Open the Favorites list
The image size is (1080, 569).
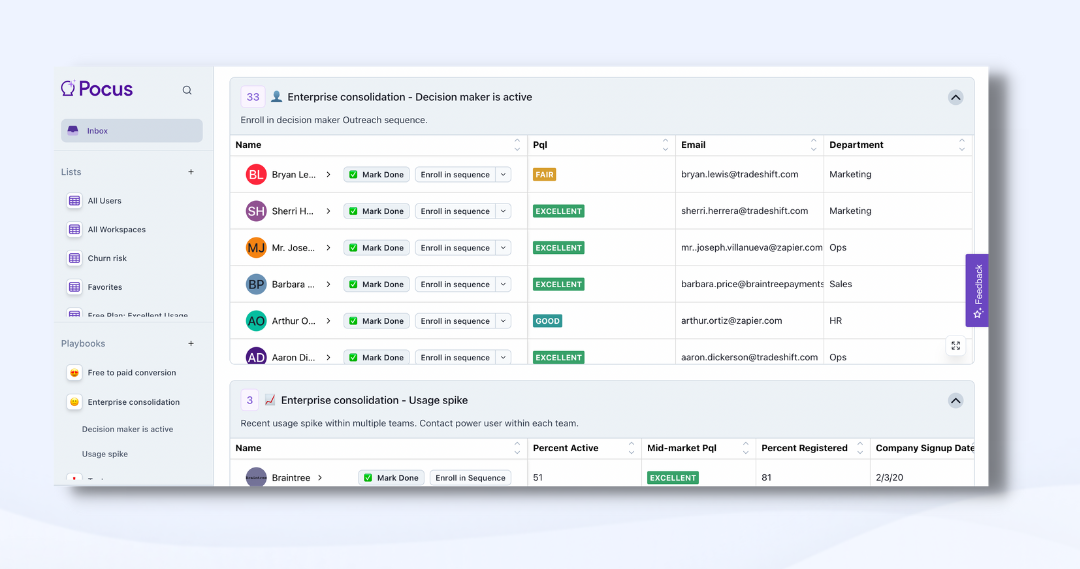[105, 287]
